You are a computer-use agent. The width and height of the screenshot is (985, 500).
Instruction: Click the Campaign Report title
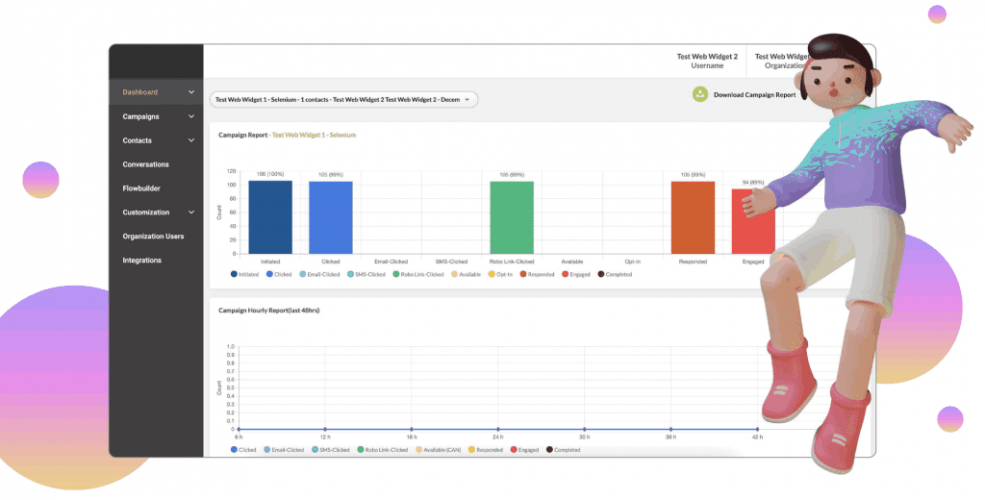click(x=243, y=135)
